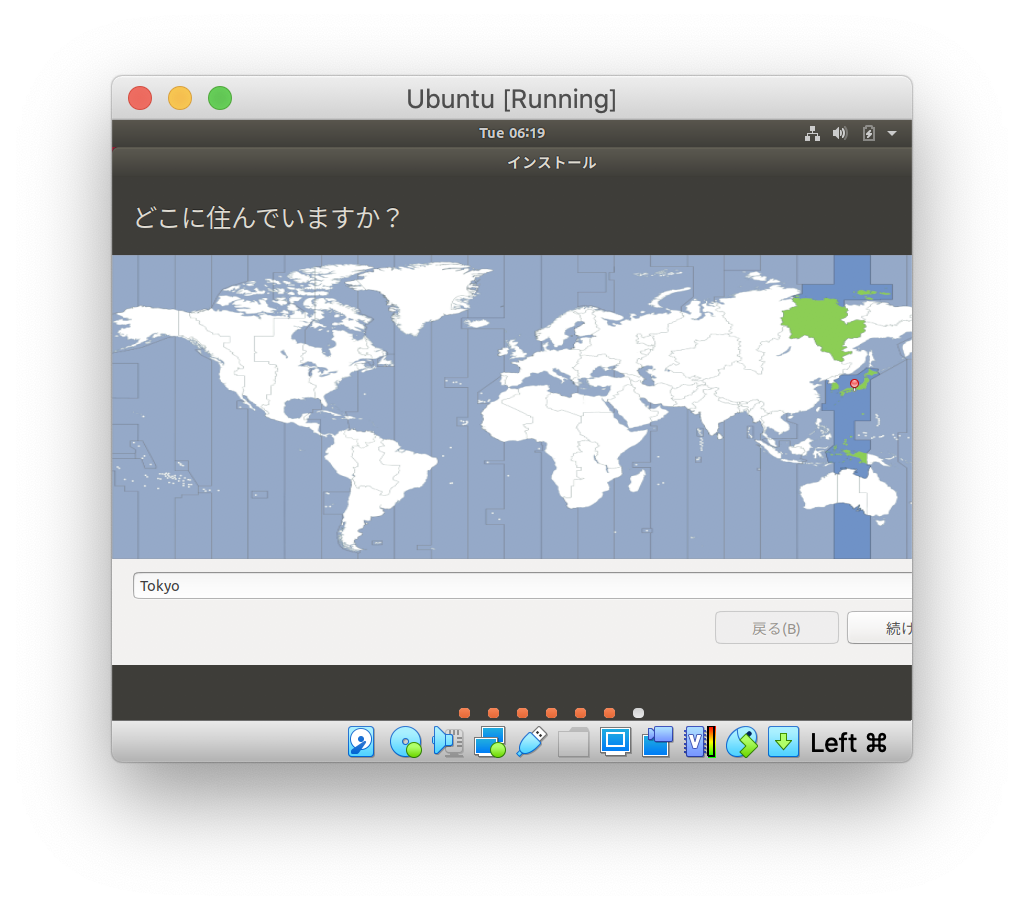This screenshot has height=910, width=1024.
Task: Click the keyboard capture down-arrow icon
Action: click(783, 742)
